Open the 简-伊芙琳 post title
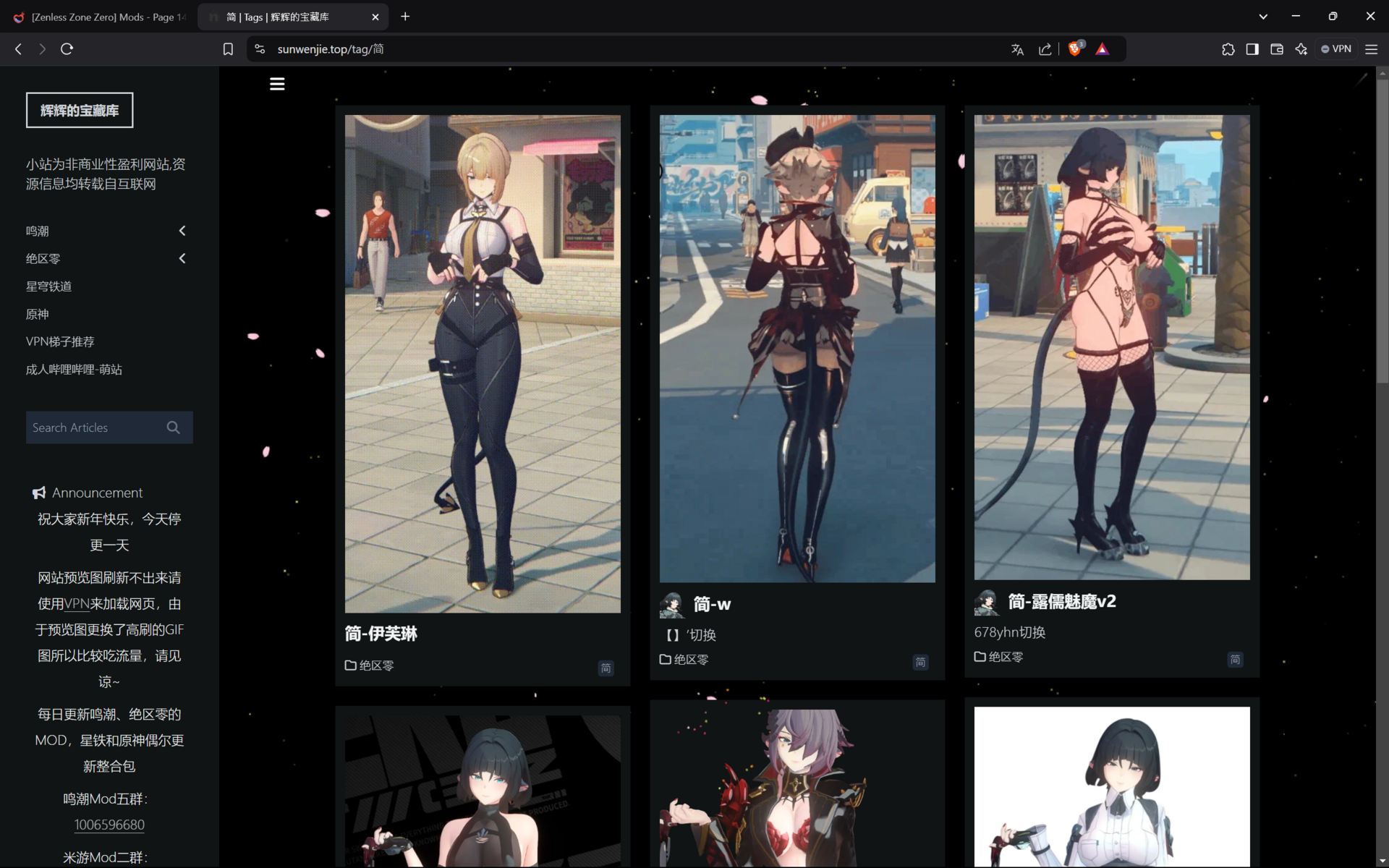The width and height of the screenshot is (1389, 868). click(381, 634)
